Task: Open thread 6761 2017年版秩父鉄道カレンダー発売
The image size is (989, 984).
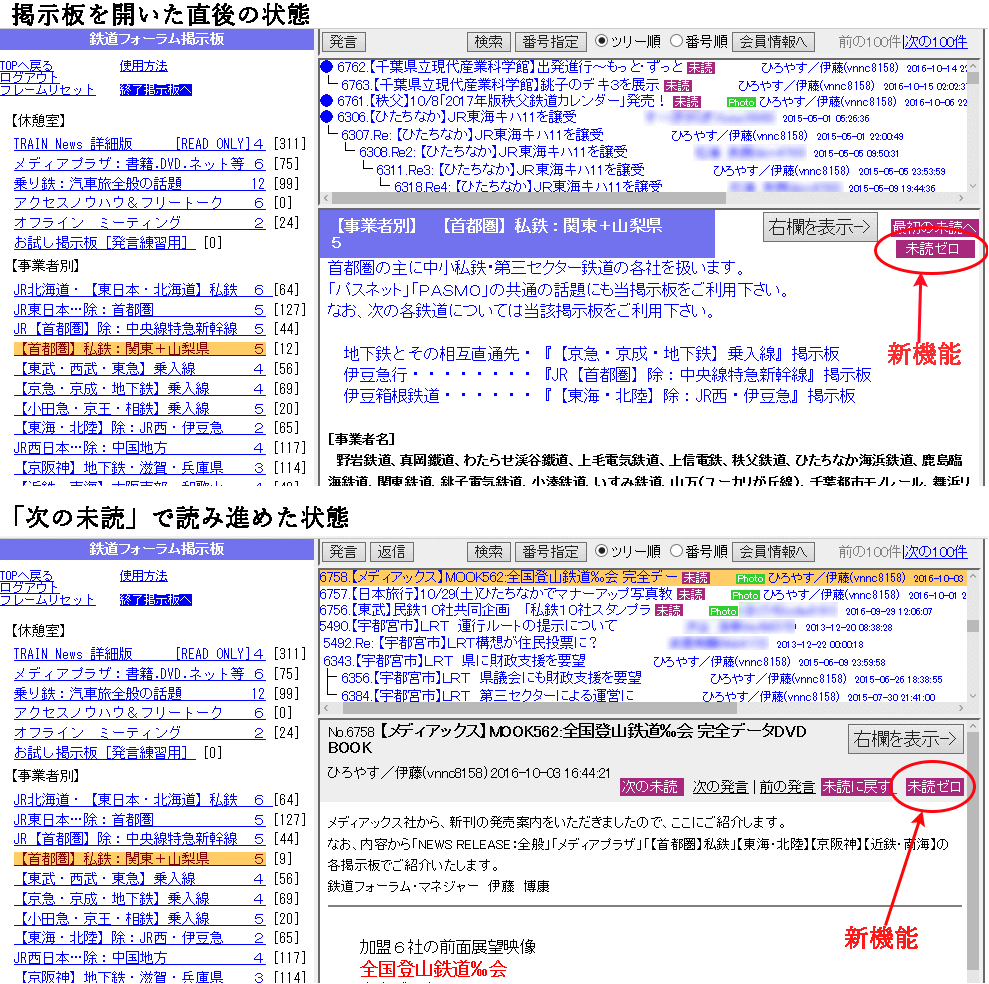Action: point(502,101)
